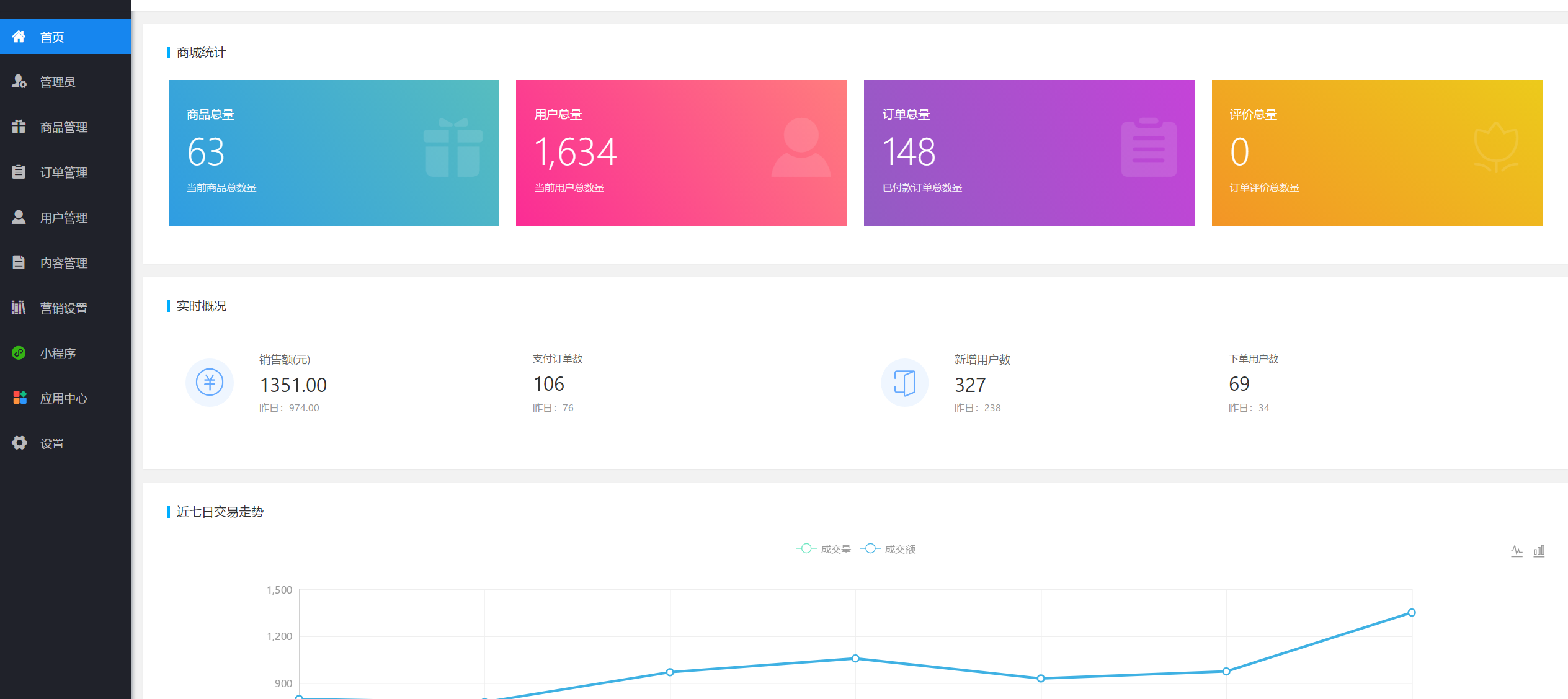
Task: Click the 商品总量 blue stat card
Action: 334,153
